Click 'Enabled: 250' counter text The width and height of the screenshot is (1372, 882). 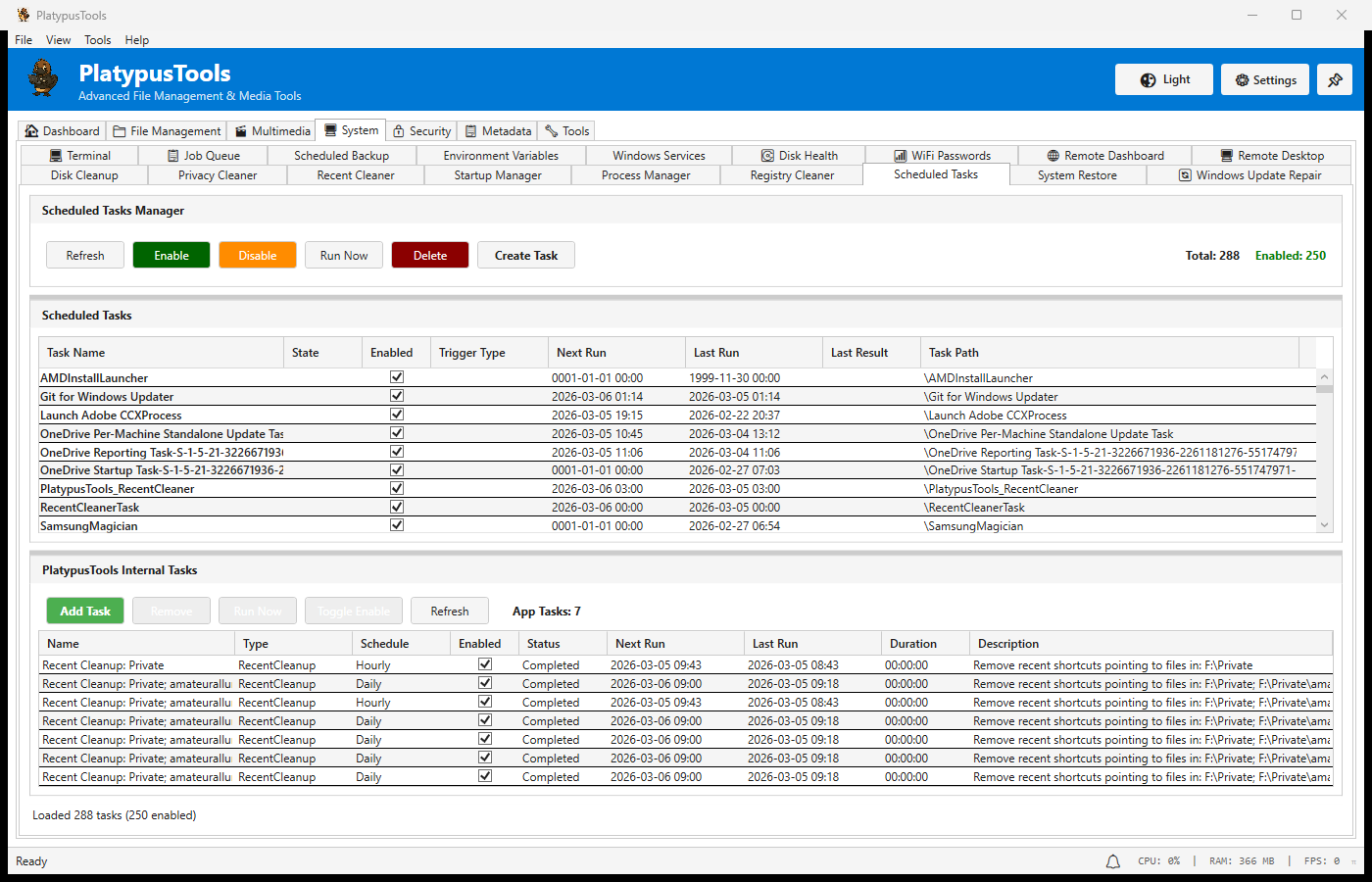1291,256
